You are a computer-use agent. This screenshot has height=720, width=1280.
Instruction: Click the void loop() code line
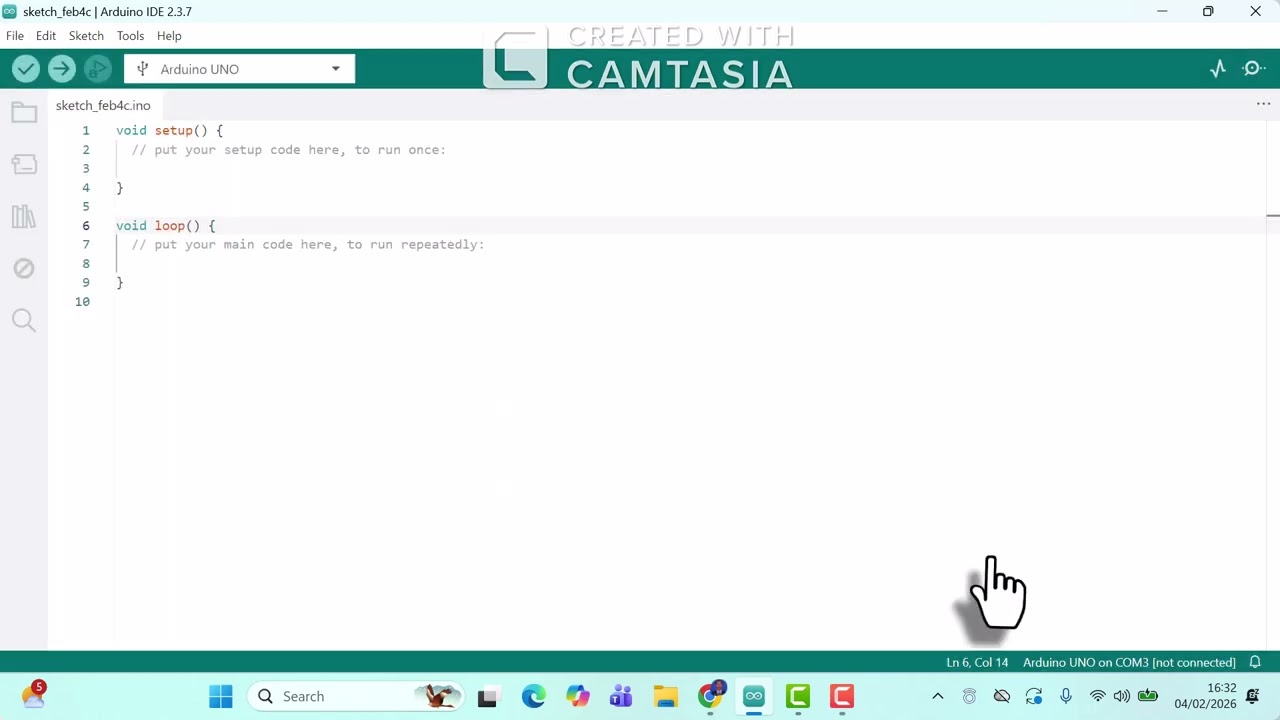(x=165, y=226)
